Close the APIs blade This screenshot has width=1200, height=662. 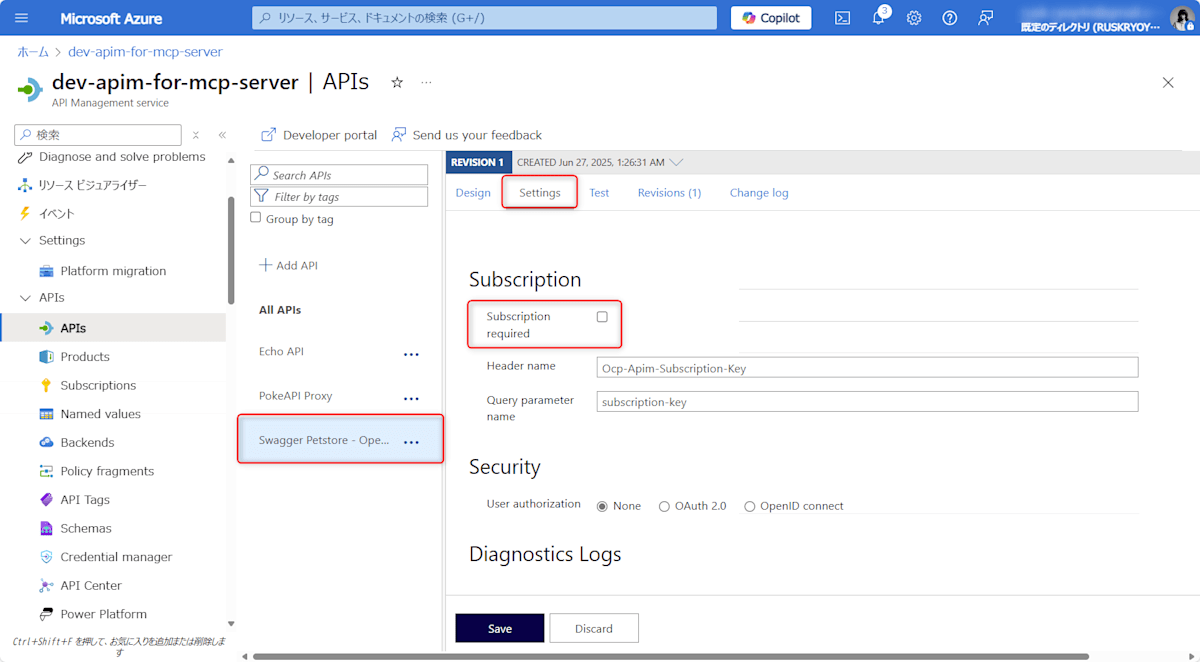click(1168, 82)
